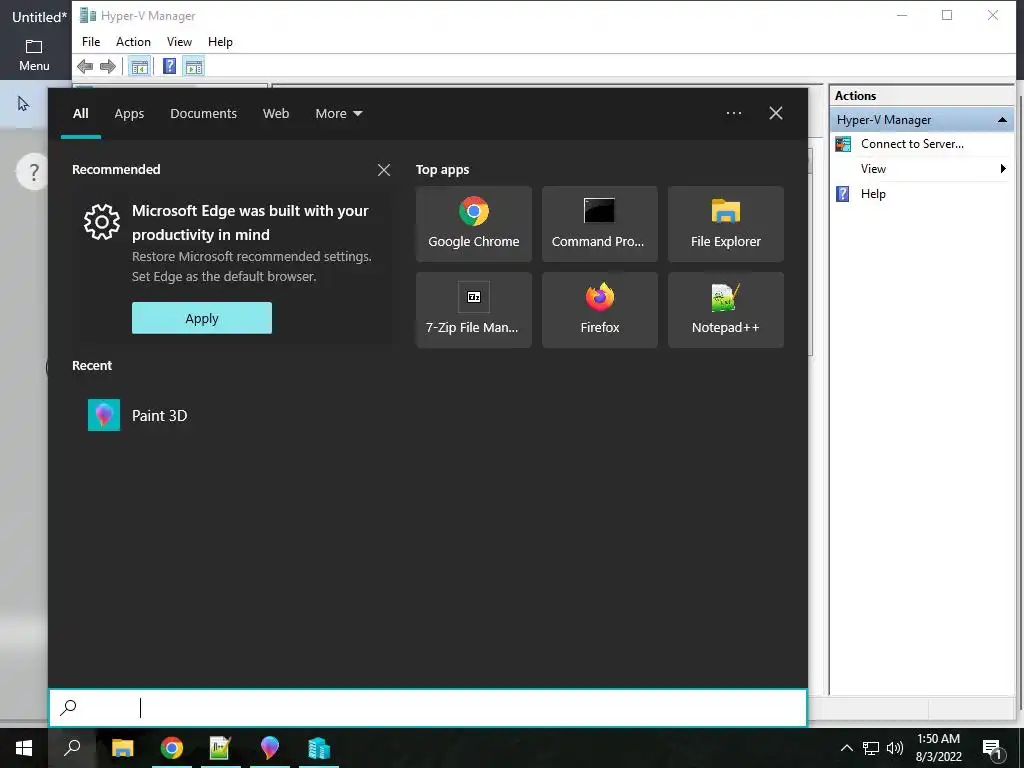Viewport: 1024px width, 768px height.
Task: Open the More dropdown in search panel
Action: point(338,114)
